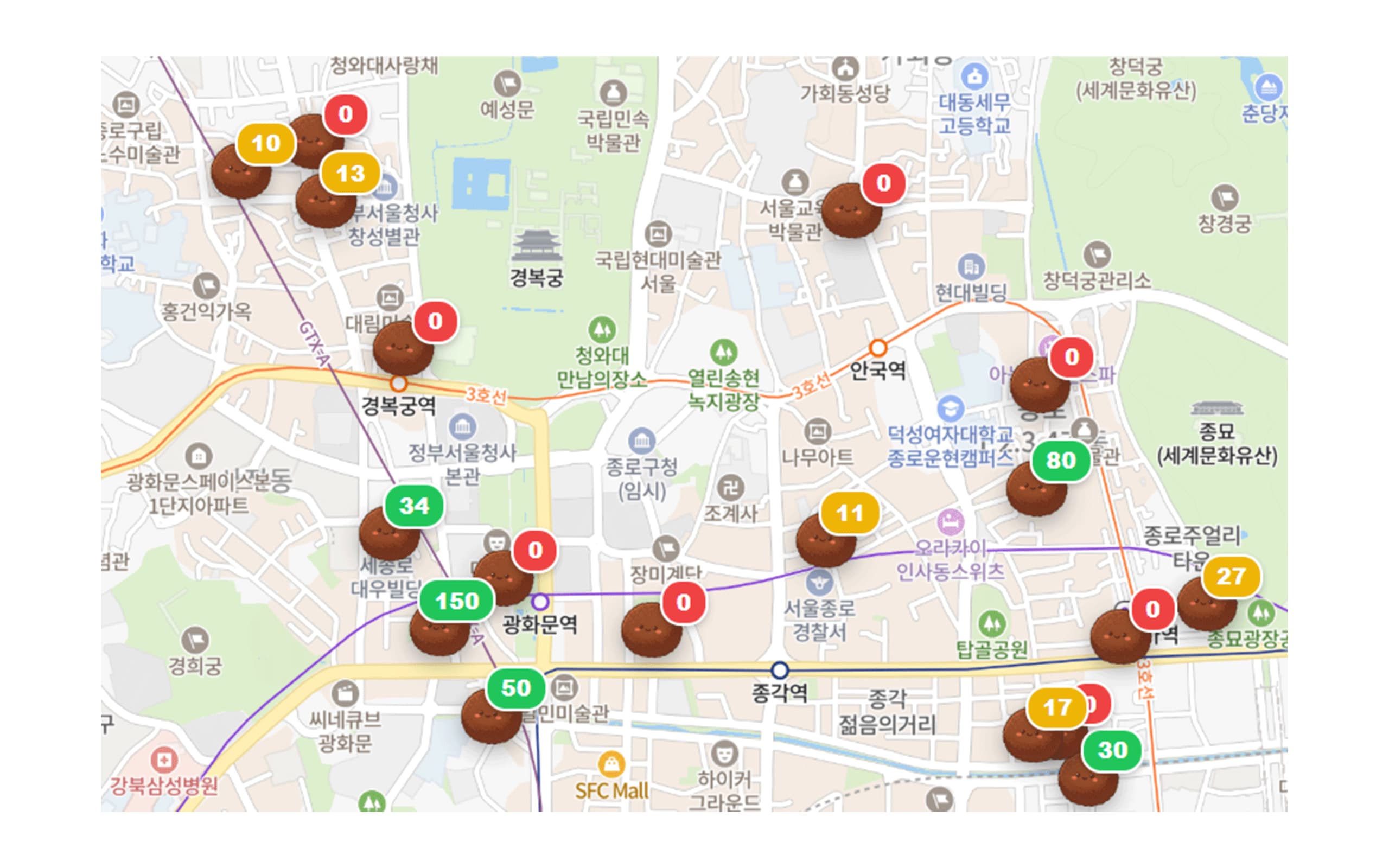Click the 안국역 station circle
This screenshot has height=868, width=1389.
(x=877, y=347)
